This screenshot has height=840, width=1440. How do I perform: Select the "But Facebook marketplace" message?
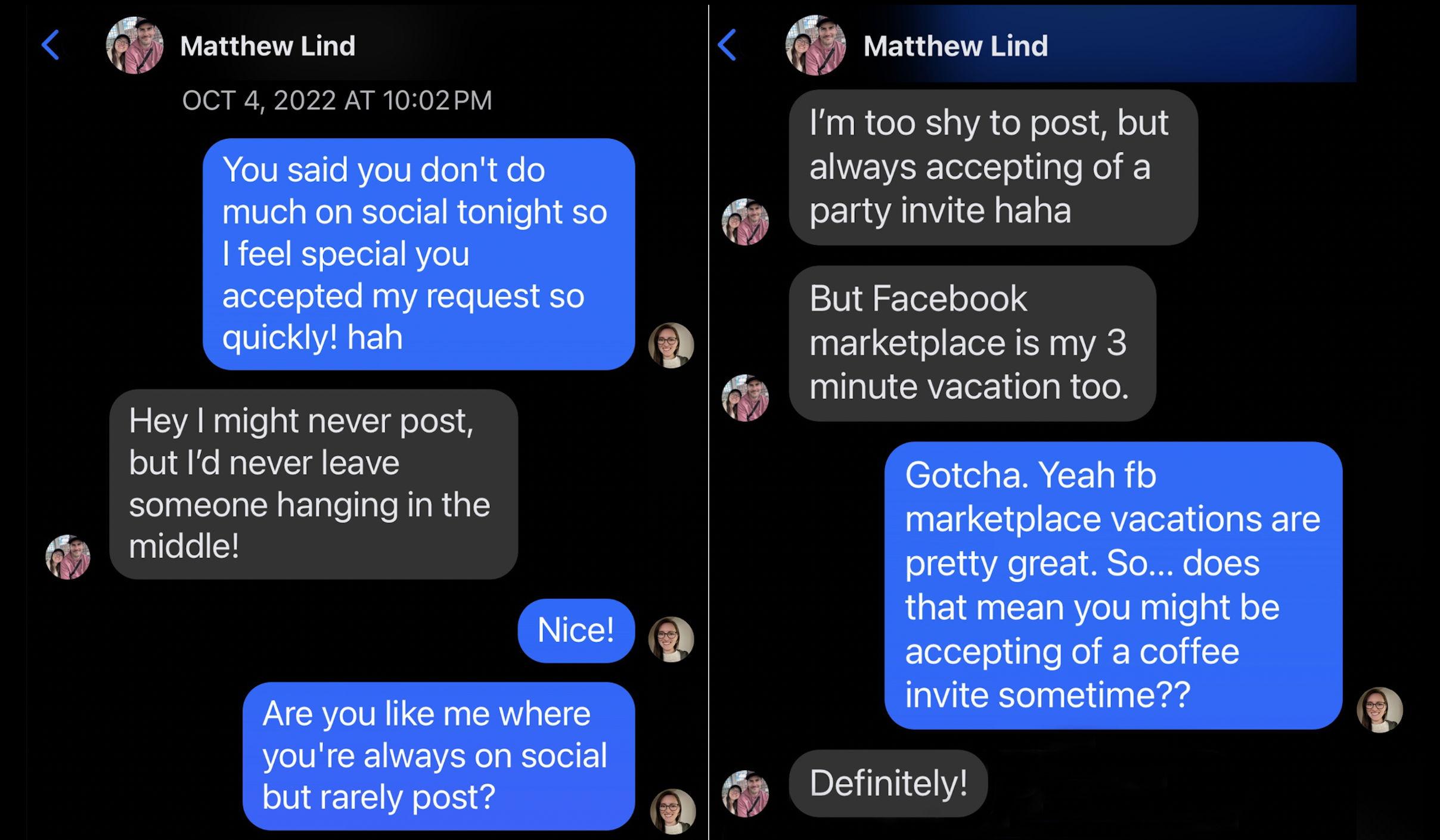click(972, 343)
